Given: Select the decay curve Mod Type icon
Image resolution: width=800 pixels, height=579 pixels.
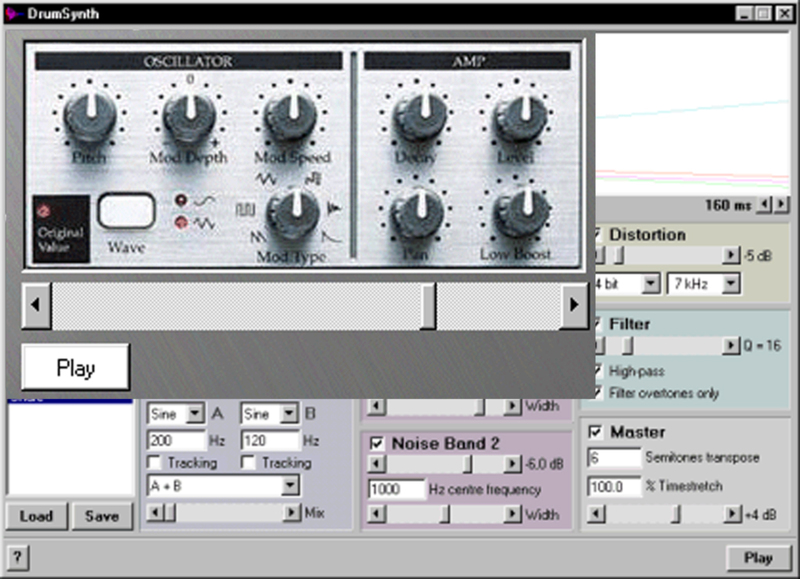Looking at the screenshot, I should (x=332, y=236).
